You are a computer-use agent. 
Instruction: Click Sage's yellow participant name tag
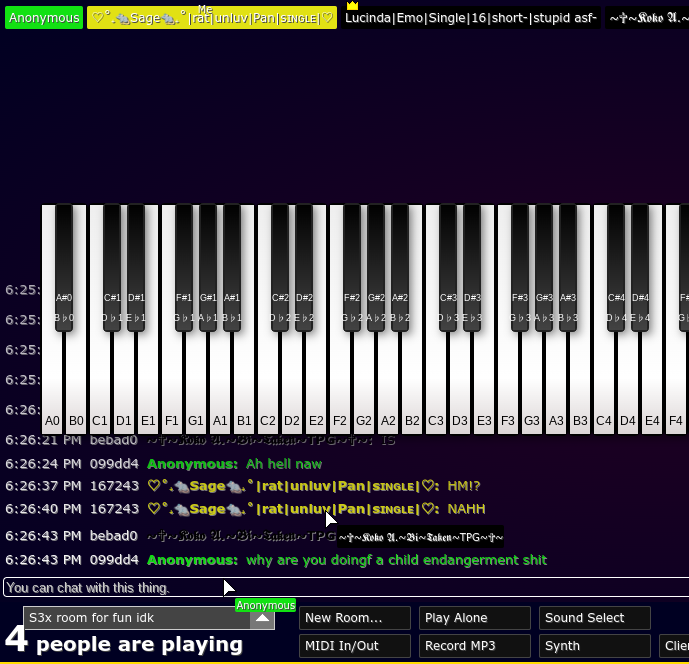[212, 18]
